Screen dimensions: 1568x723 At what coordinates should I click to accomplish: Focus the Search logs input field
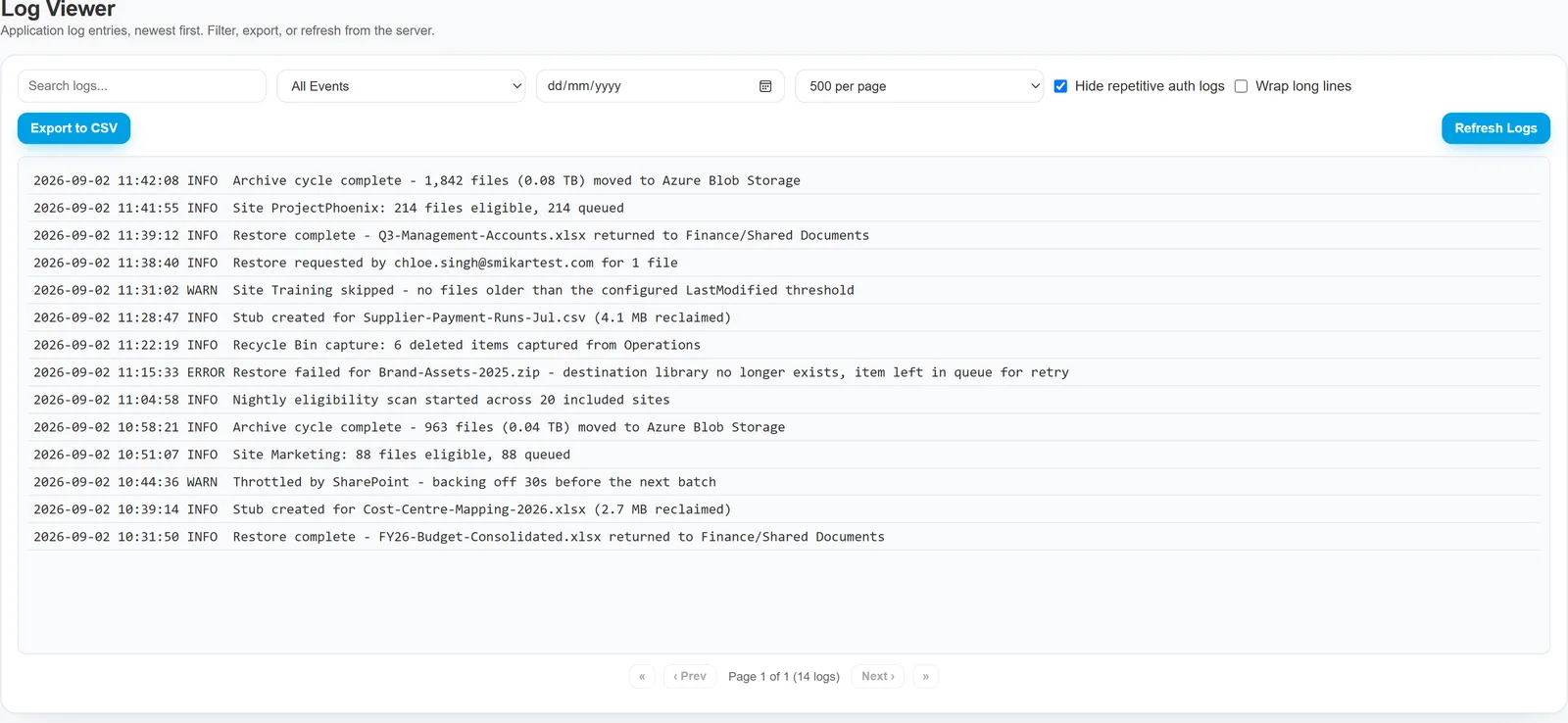pyautogui.click(x=142, y=86)
